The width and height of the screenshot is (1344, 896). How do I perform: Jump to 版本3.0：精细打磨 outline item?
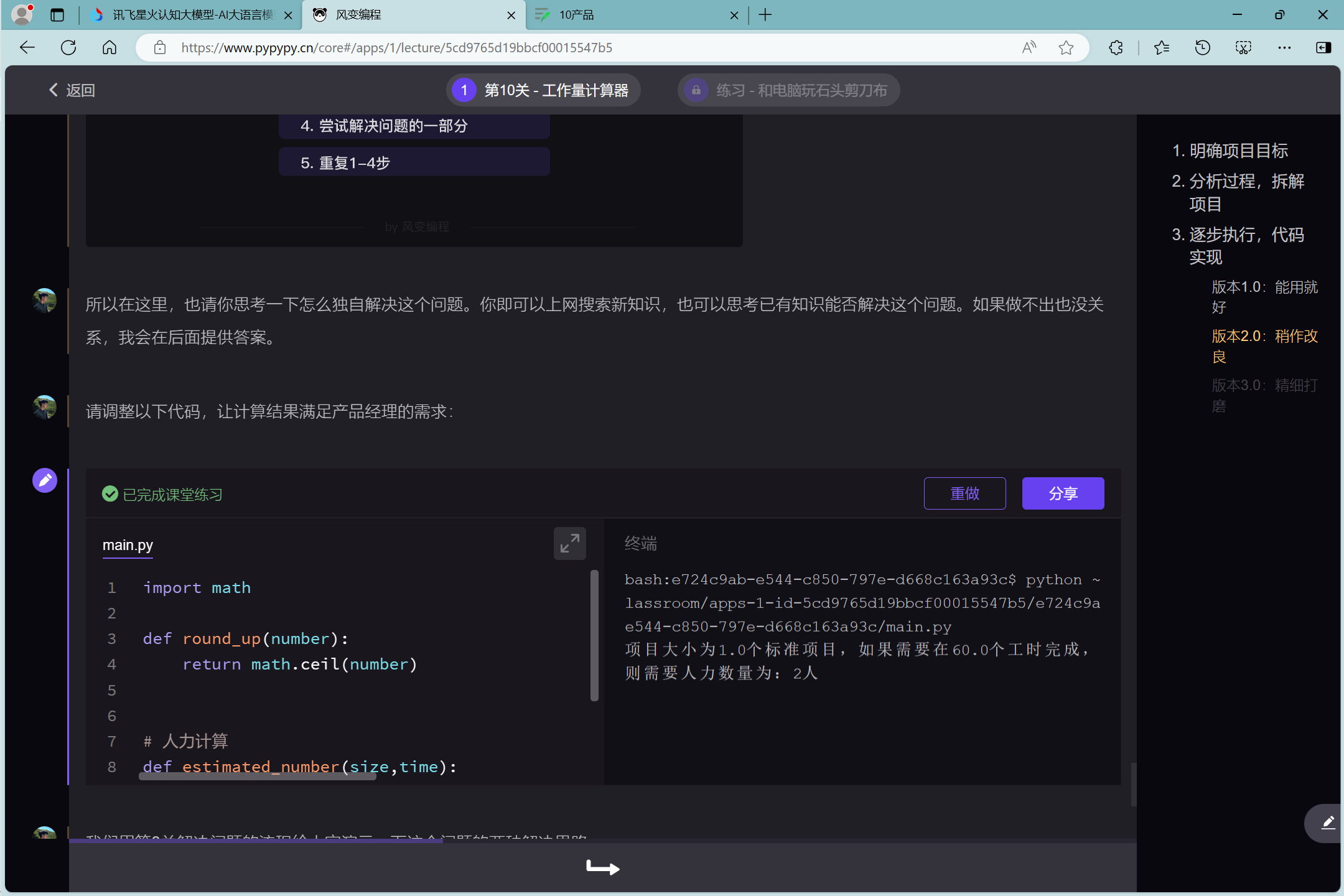point(1265,395)
